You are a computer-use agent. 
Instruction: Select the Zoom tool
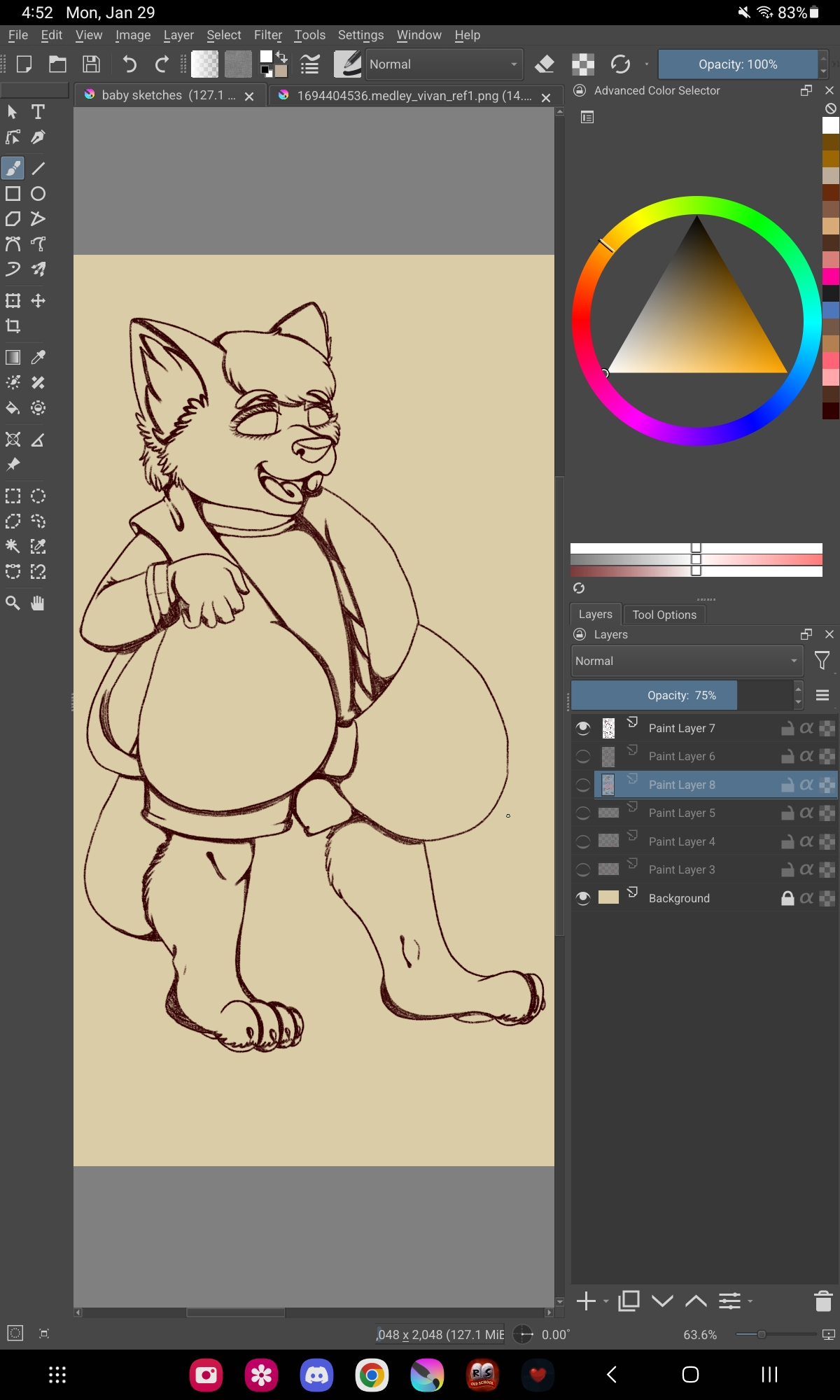point(13,603)
